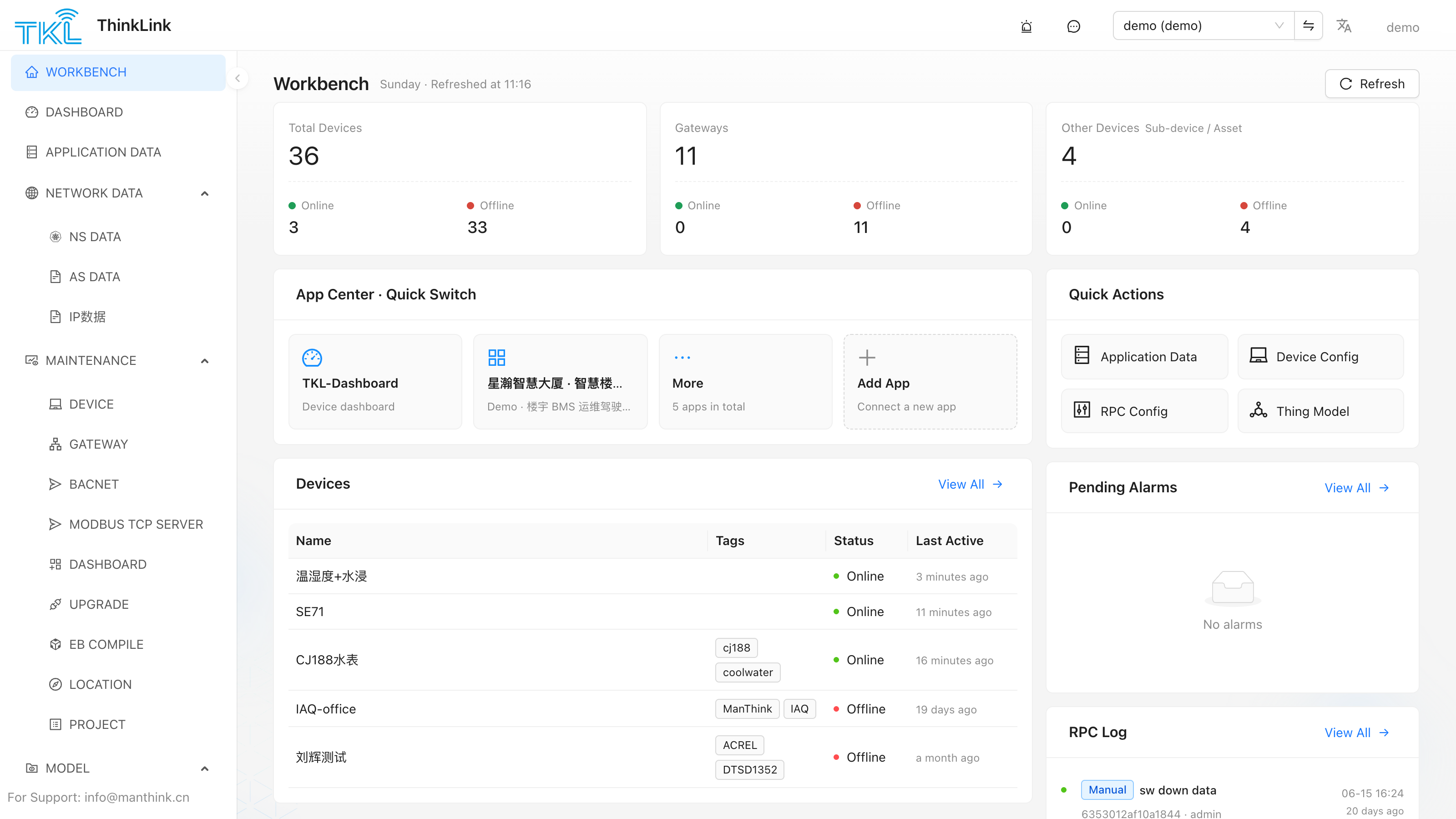Viewport: 1456px width, 819px height.
Task: Click the RPC Config quick action button
Action: (1145, 411)
